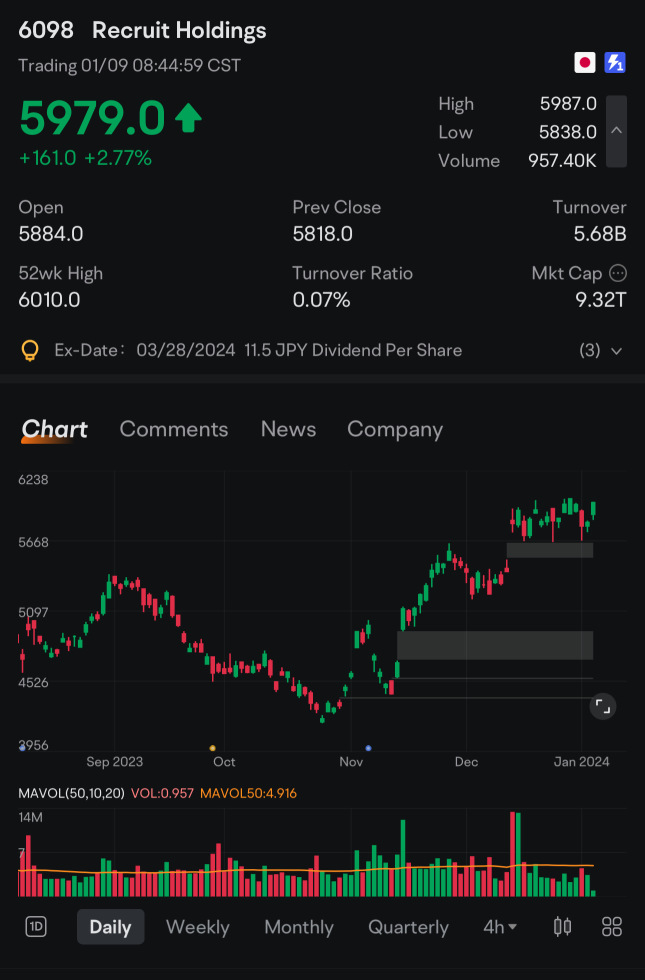Tap the Volume value 957.40K
The height and width of the screenshot is (980, 645).
[562, 161]
